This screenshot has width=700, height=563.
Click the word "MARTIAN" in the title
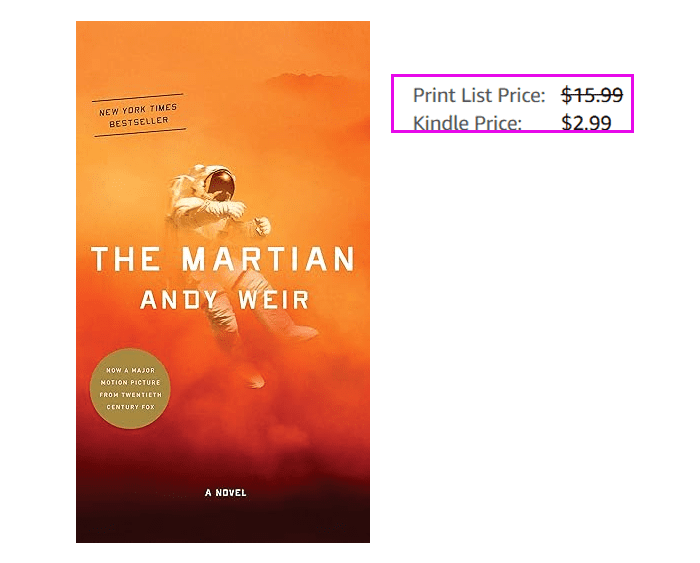tap(267, 260)
